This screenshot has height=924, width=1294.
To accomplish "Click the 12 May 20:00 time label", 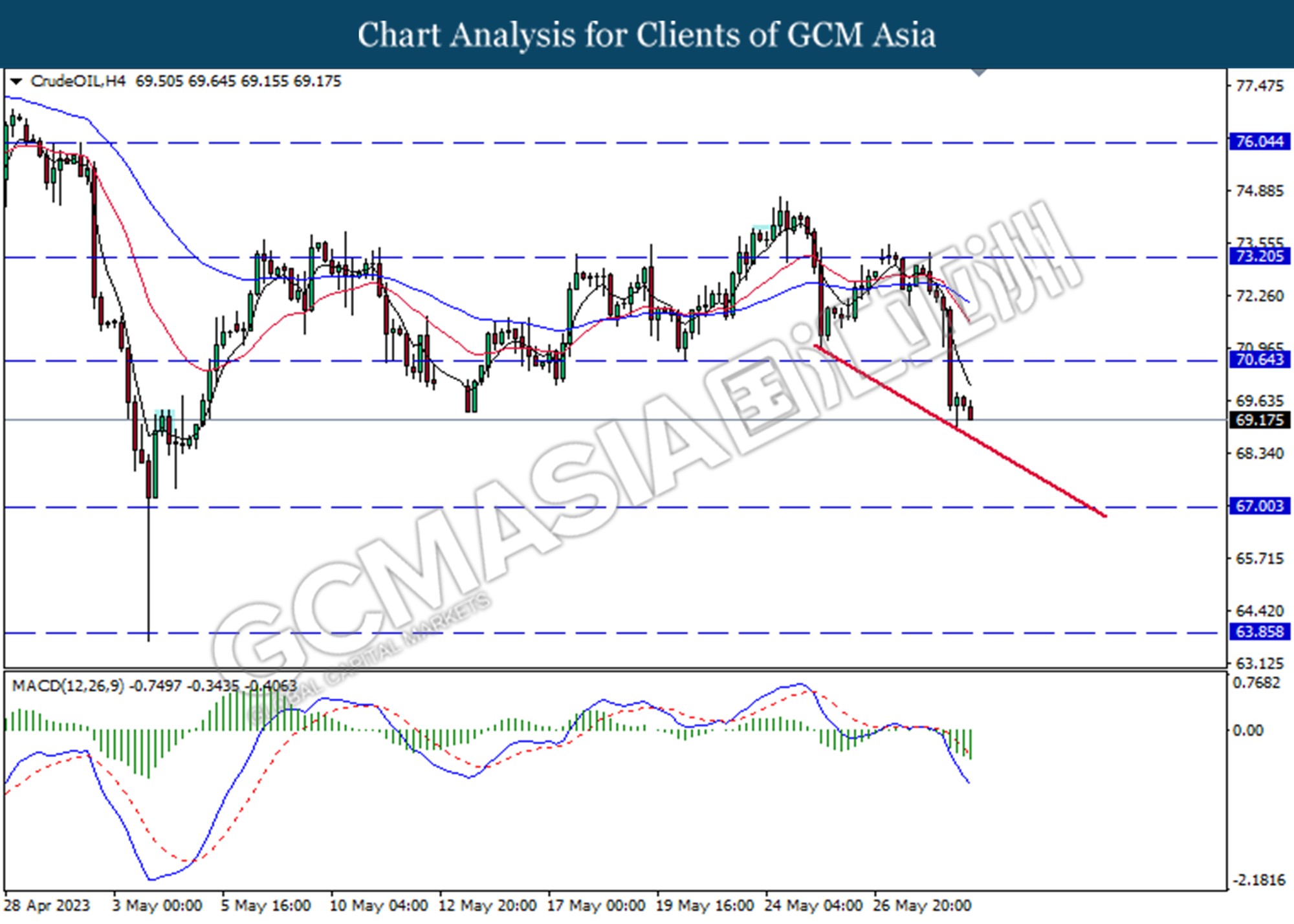I will tap(487, 905).
